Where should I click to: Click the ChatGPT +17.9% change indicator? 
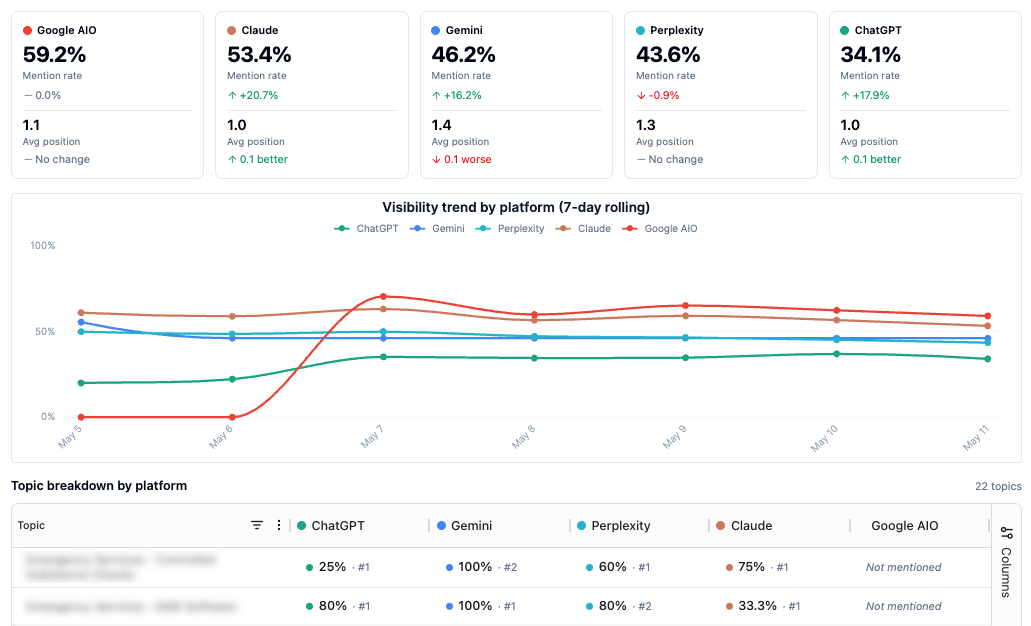coord(865,95)
